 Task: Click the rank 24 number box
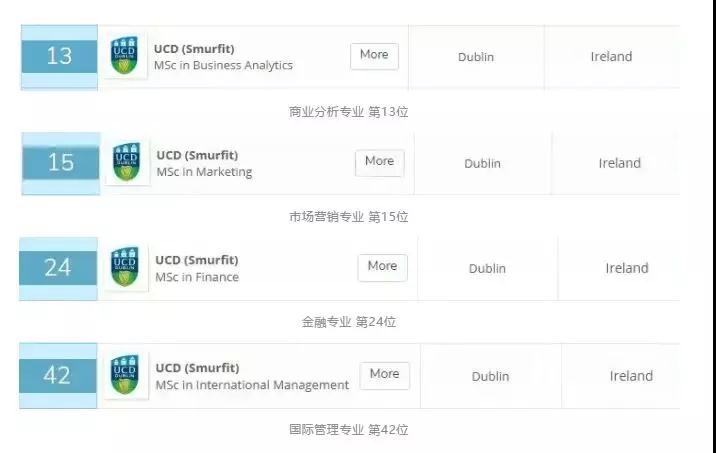(58, 268)
